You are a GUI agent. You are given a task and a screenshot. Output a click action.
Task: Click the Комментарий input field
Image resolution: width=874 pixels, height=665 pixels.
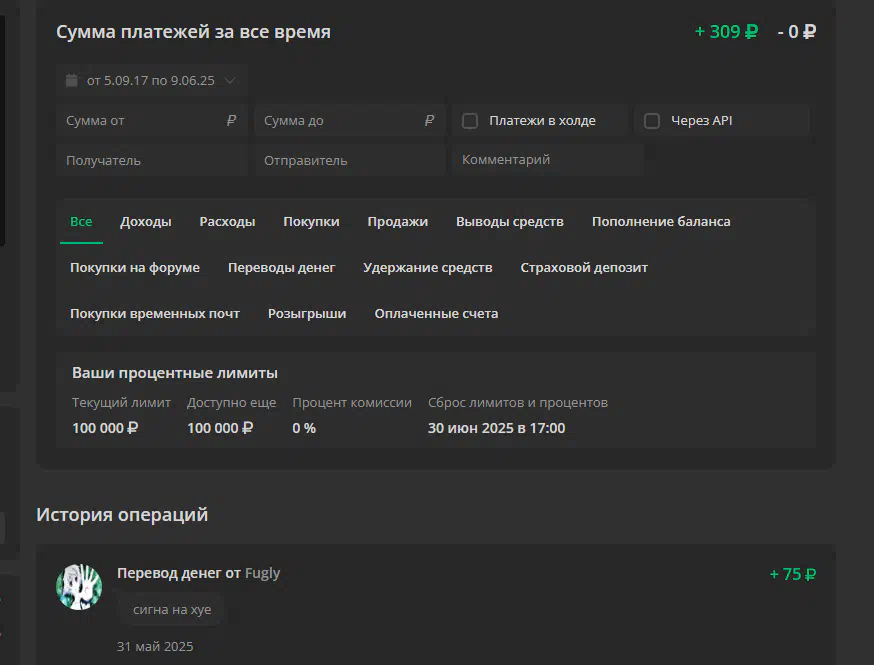tap(548, 160)
